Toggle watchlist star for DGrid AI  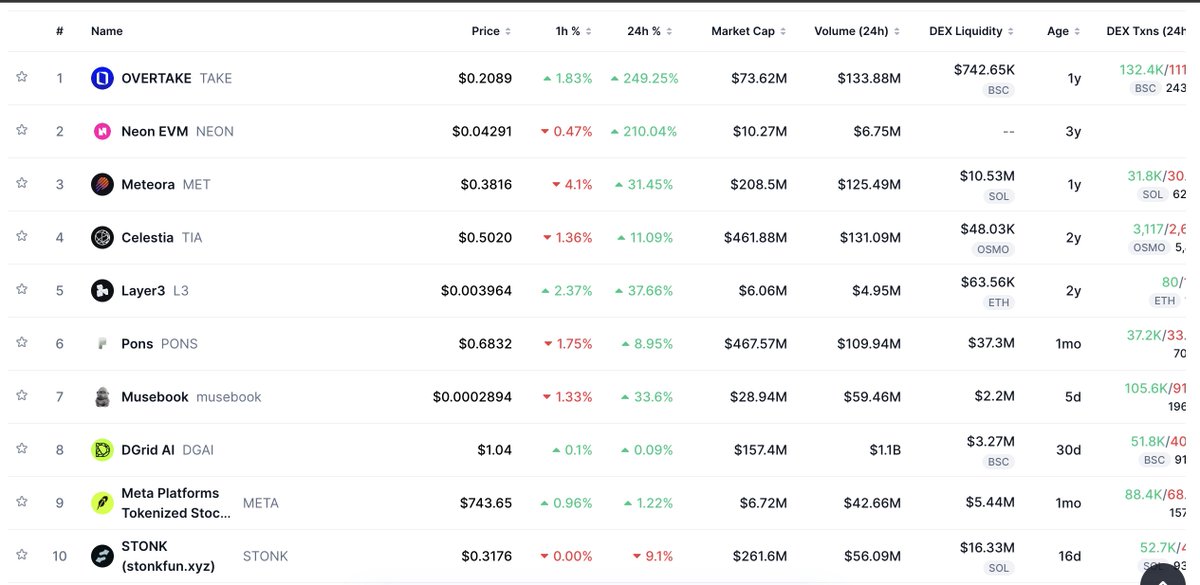click(x=21, y=448)
